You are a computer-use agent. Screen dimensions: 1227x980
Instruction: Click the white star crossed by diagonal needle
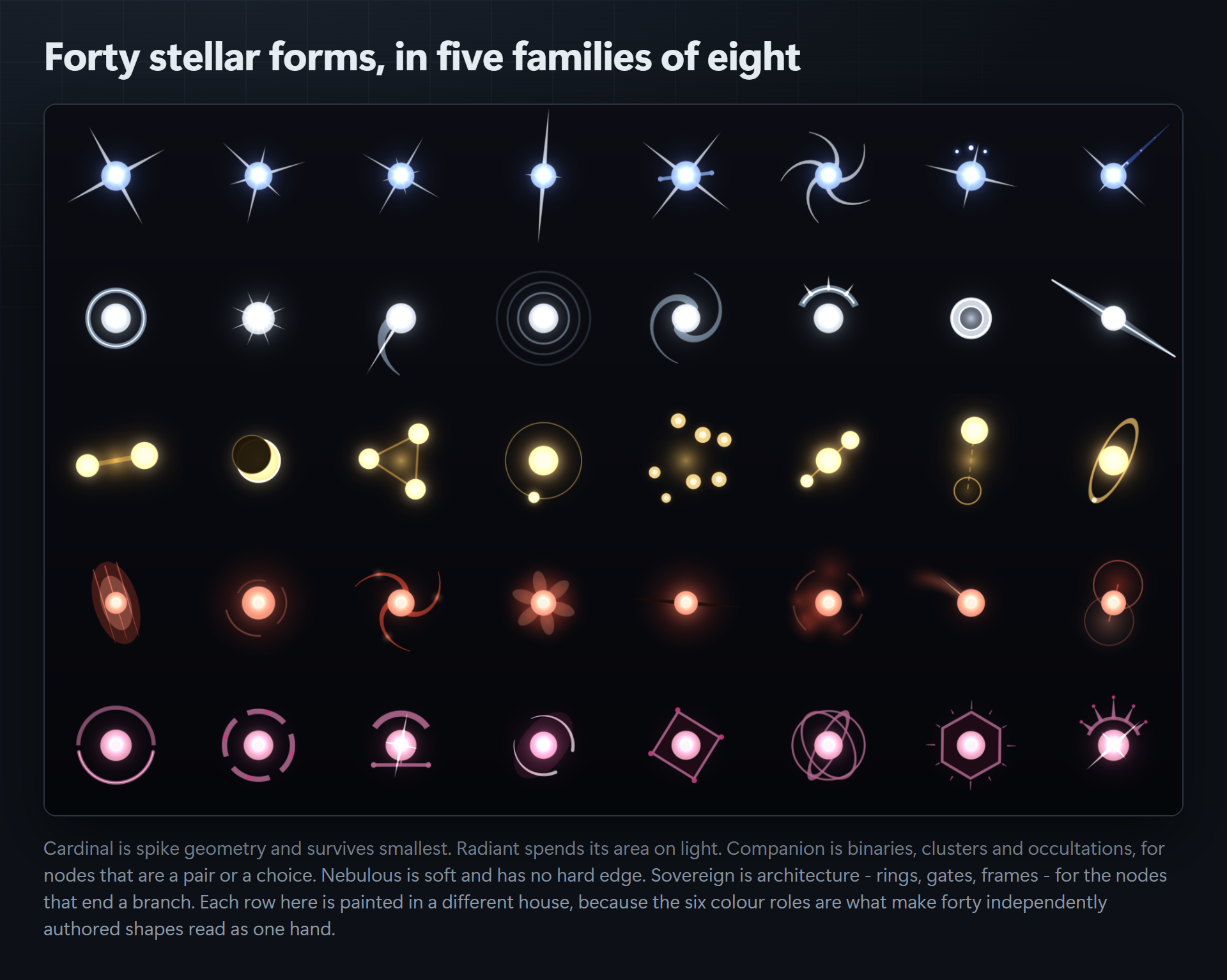tap(1113, 318)
